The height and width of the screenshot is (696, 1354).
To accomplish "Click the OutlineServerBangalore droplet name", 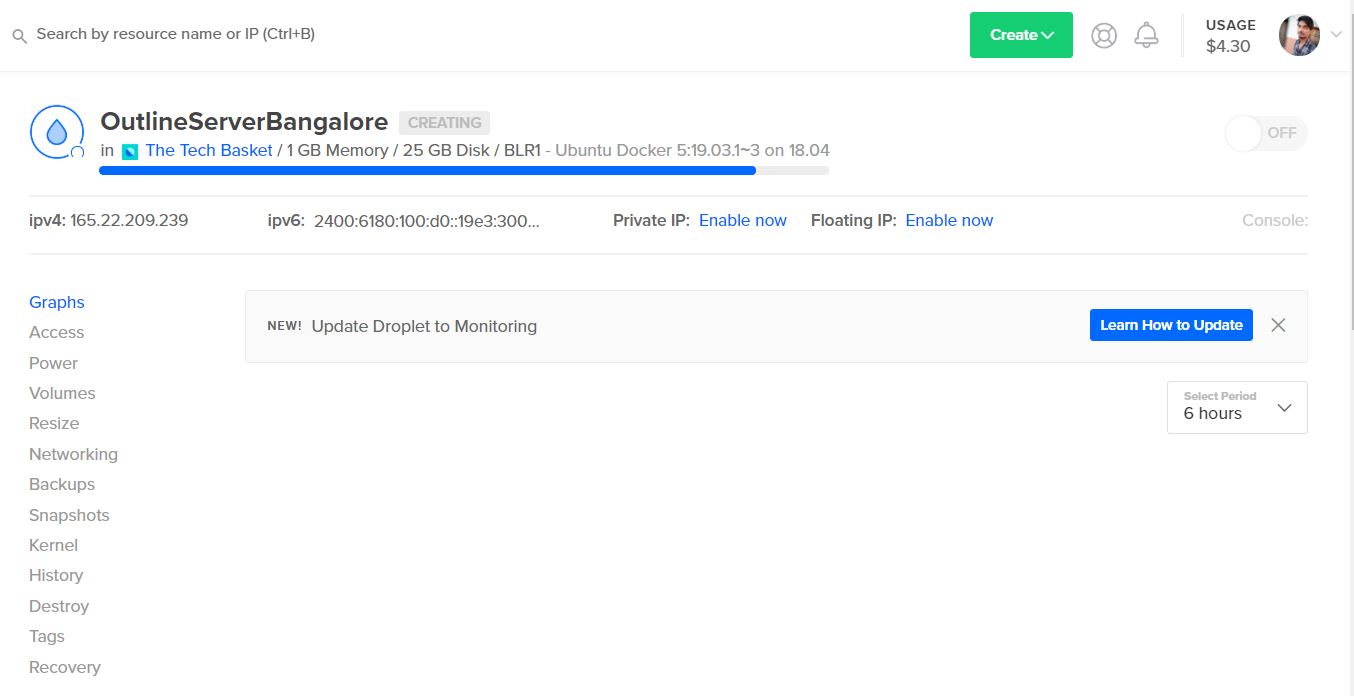I will (x=244, y=122).
